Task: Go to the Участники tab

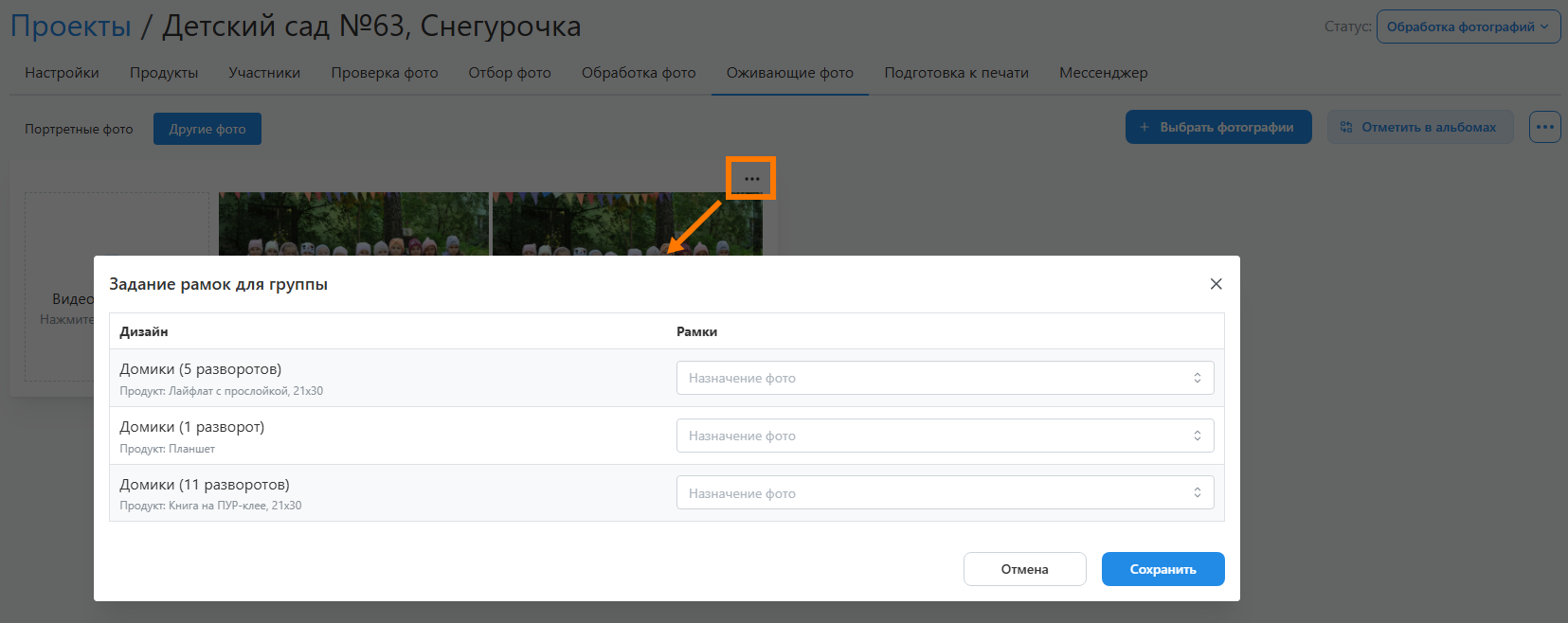Action: [264, 73]
